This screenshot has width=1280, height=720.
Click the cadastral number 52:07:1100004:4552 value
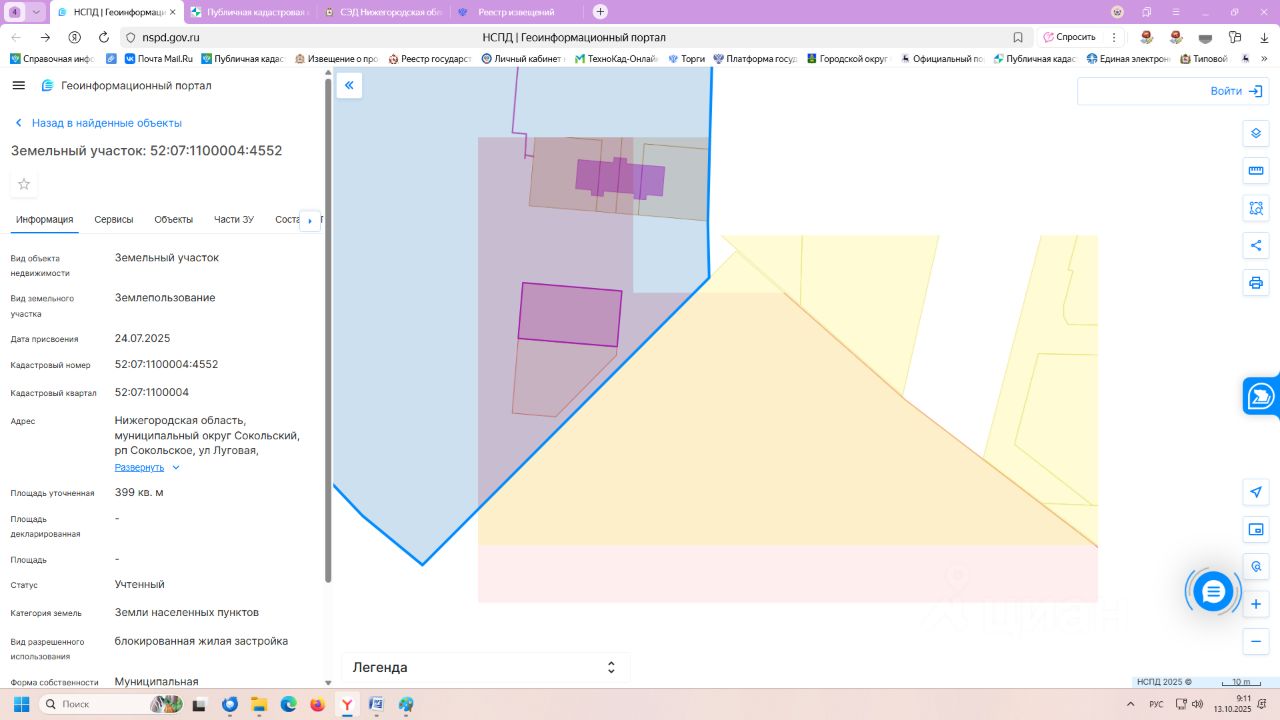pos(166,364)
